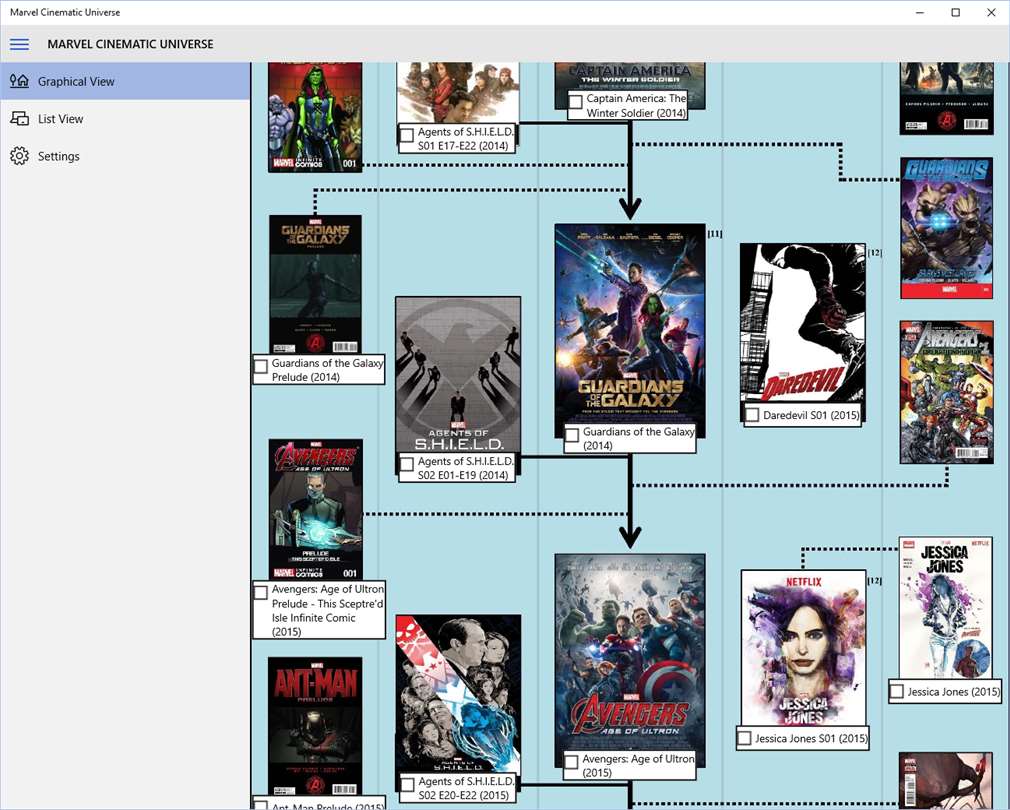Switch to Graphical View

click(x=125, y=81)
